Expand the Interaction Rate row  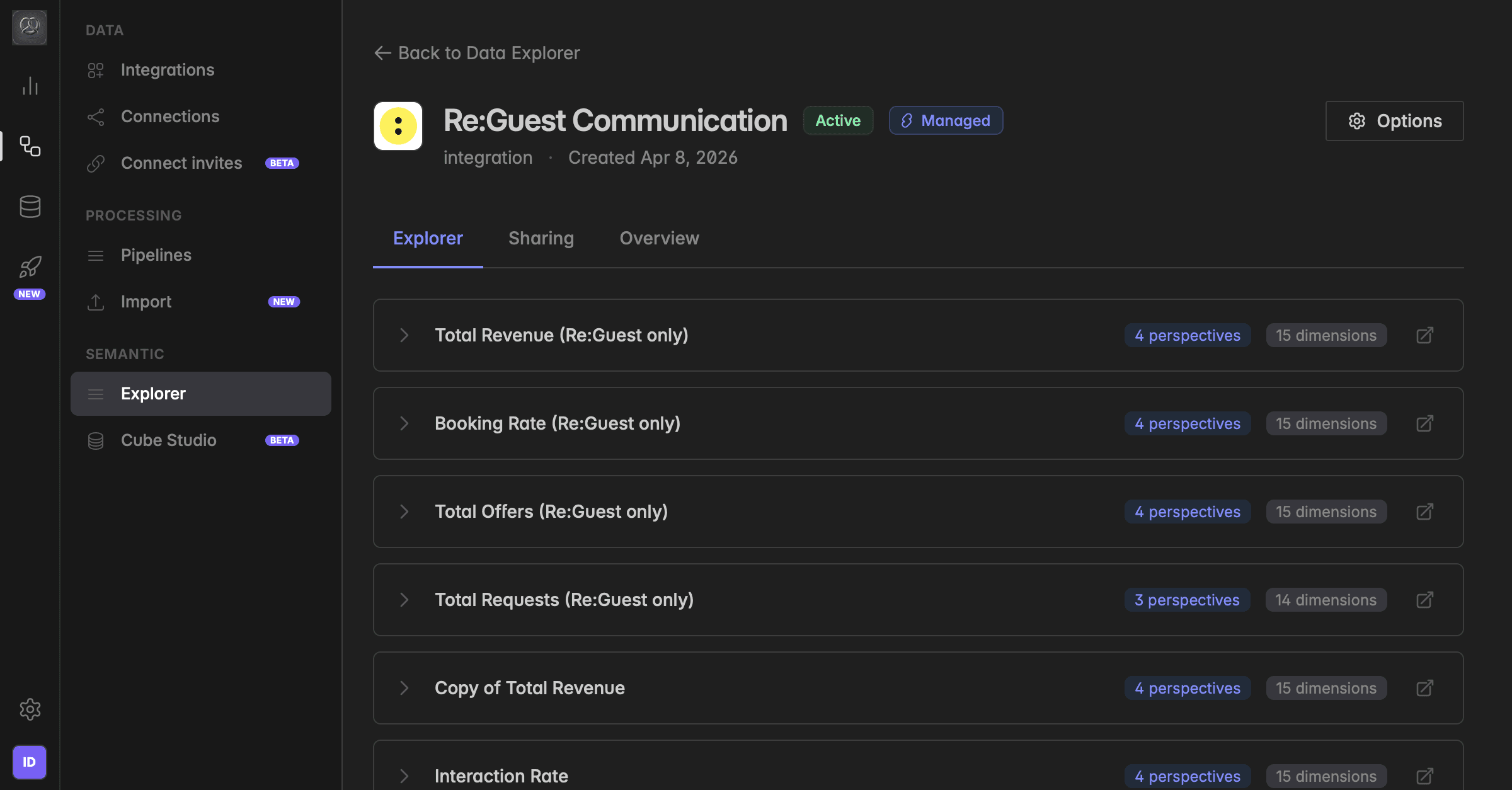coord(404,776)
